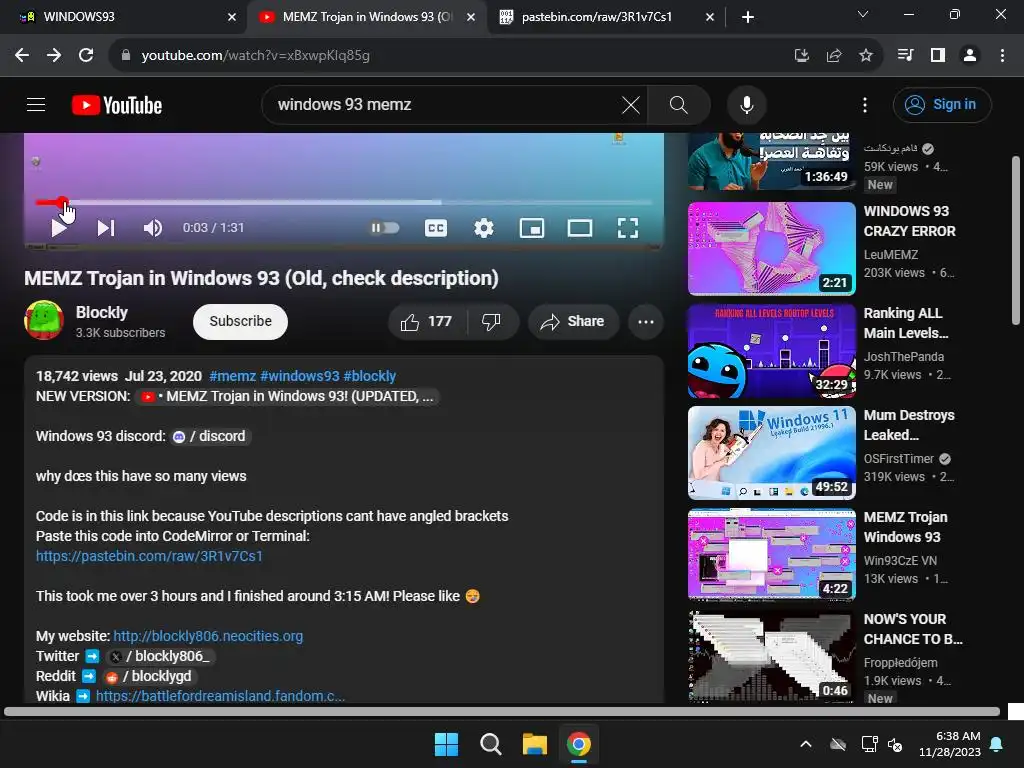This screenshot has height=768, width=1024.
Task: Open Blockly channel avatar
Action: 44,321
